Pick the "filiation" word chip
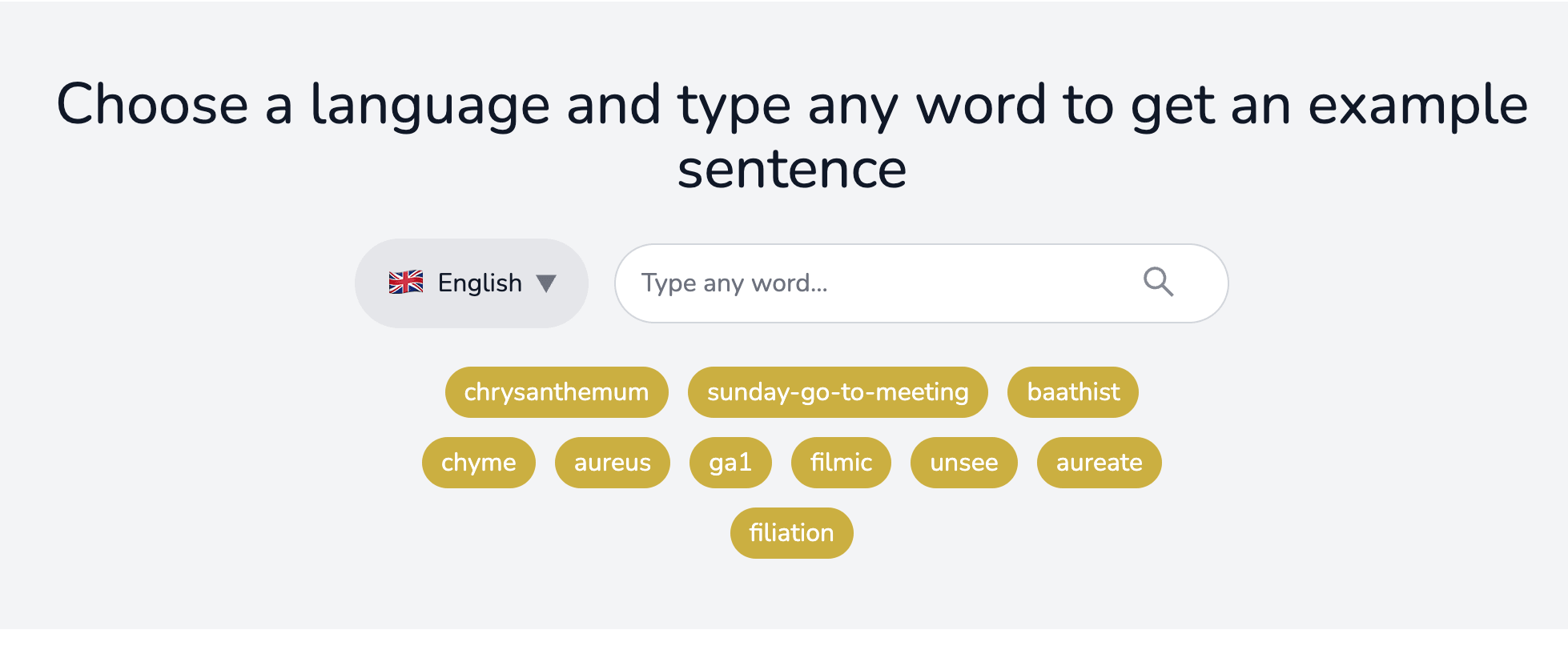 [x=791, y=533]
